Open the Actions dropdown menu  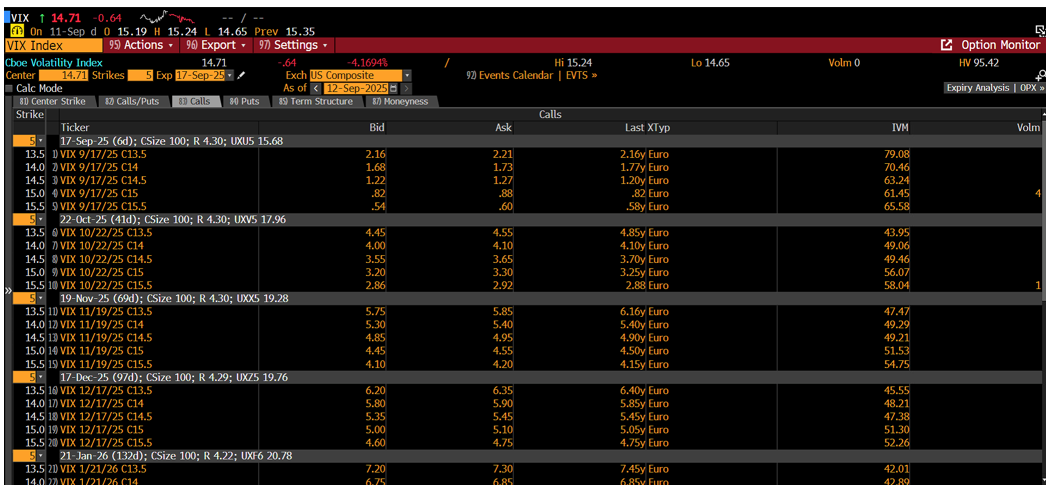pos(141,45)
